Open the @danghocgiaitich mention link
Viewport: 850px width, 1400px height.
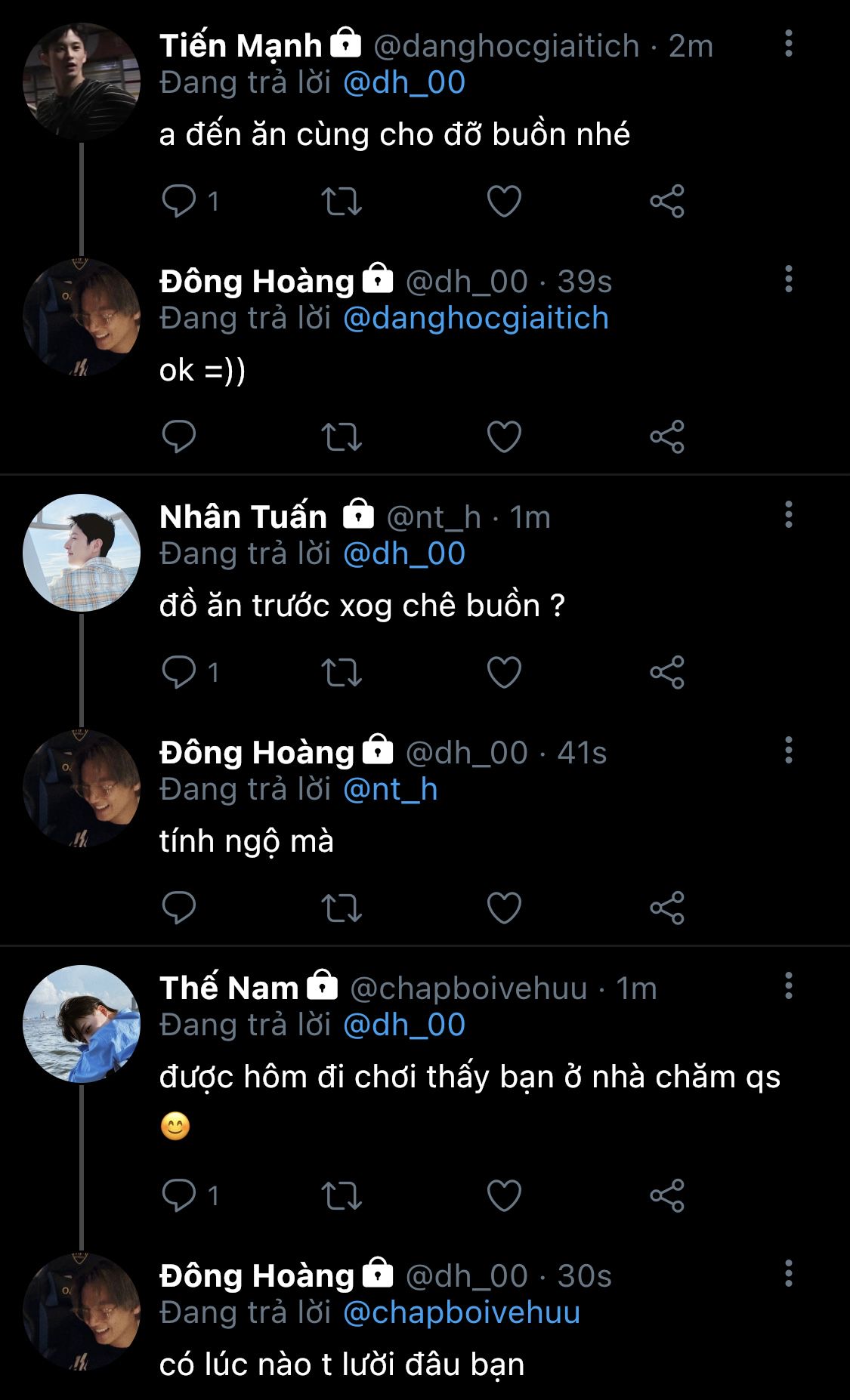pyautogui.click(x=475, y=318)
